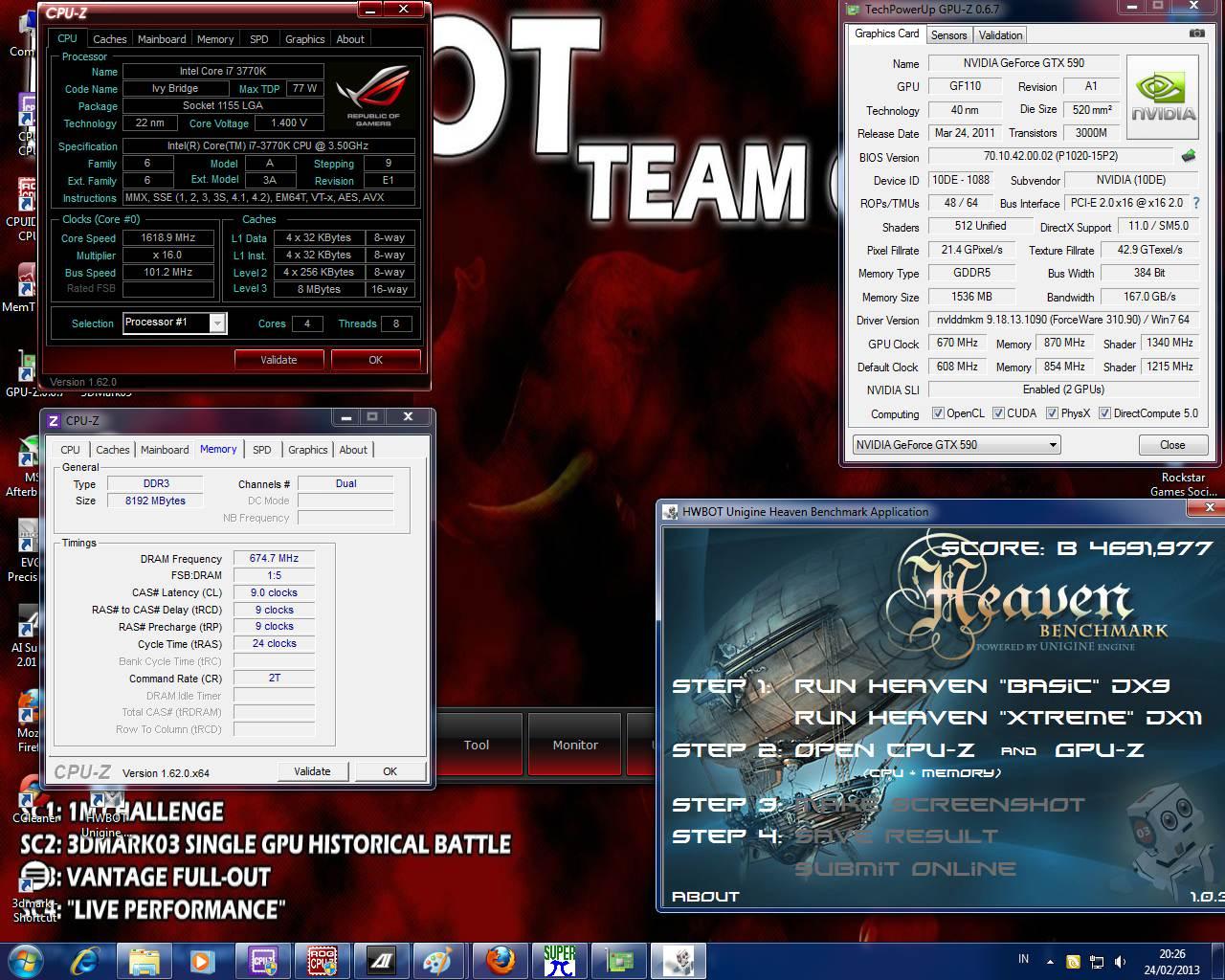Click NVIDIA logo in GPU-Z
This screenshot has width=1225, height=980.
[x=1163, y=97]
